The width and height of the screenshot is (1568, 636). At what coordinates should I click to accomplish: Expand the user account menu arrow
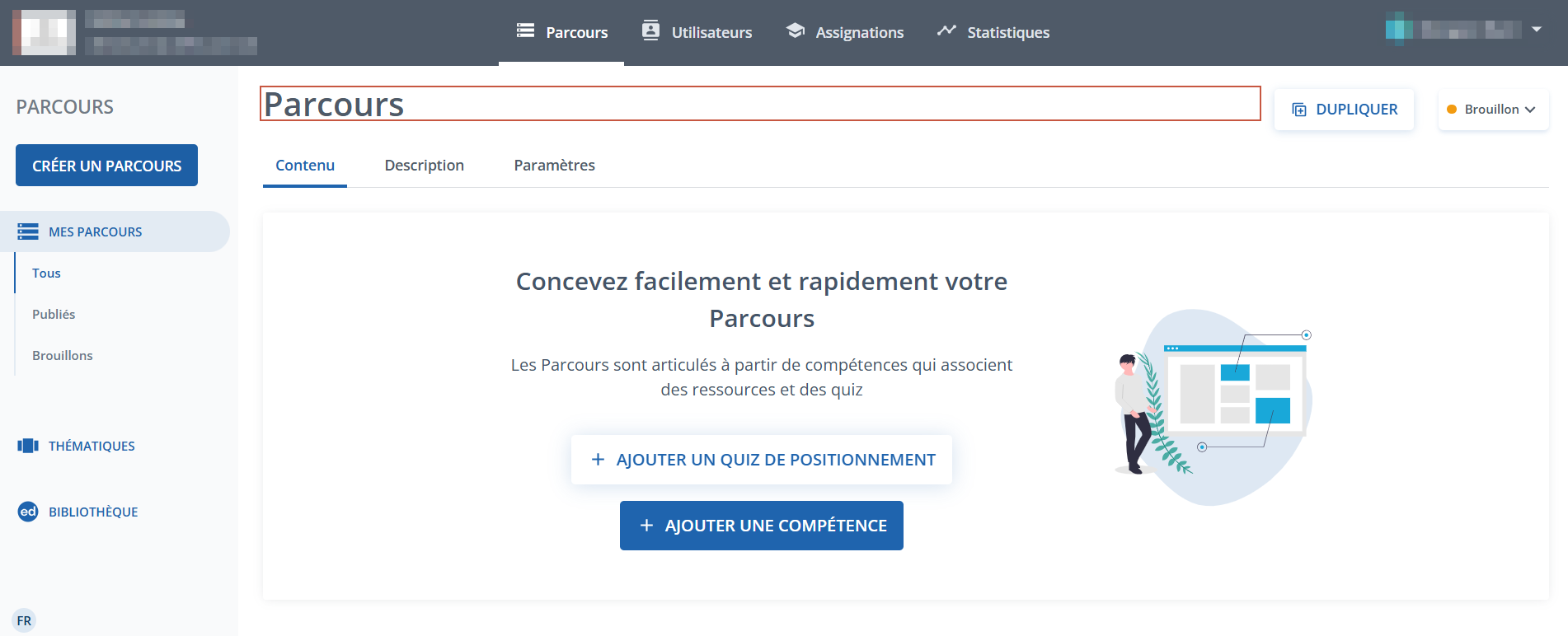tap(1537, 30)
